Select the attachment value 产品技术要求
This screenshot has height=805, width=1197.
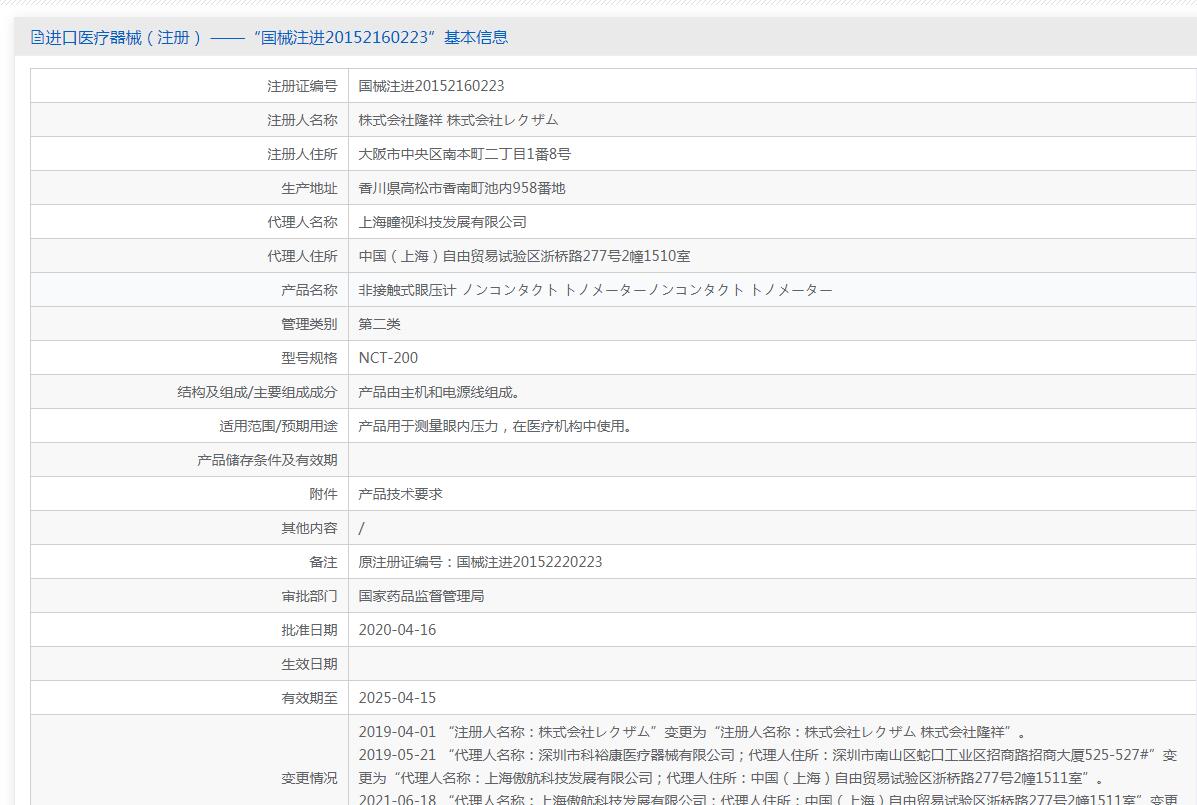(400, 494)
